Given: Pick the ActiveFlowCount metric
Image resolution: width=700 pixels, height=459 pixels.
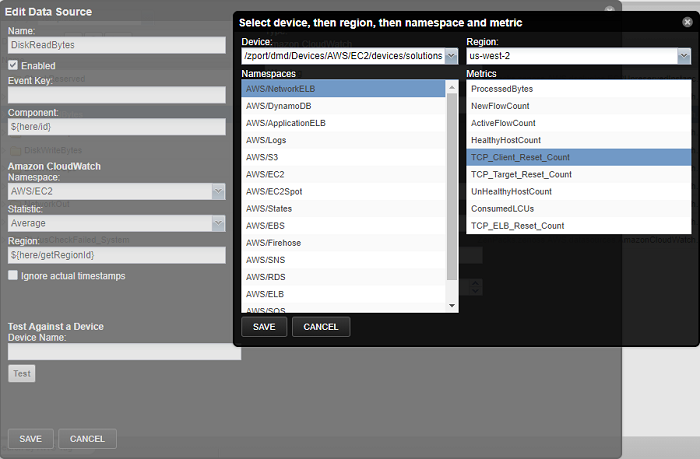Looking at the screenshot, I should tap(579, 123).
